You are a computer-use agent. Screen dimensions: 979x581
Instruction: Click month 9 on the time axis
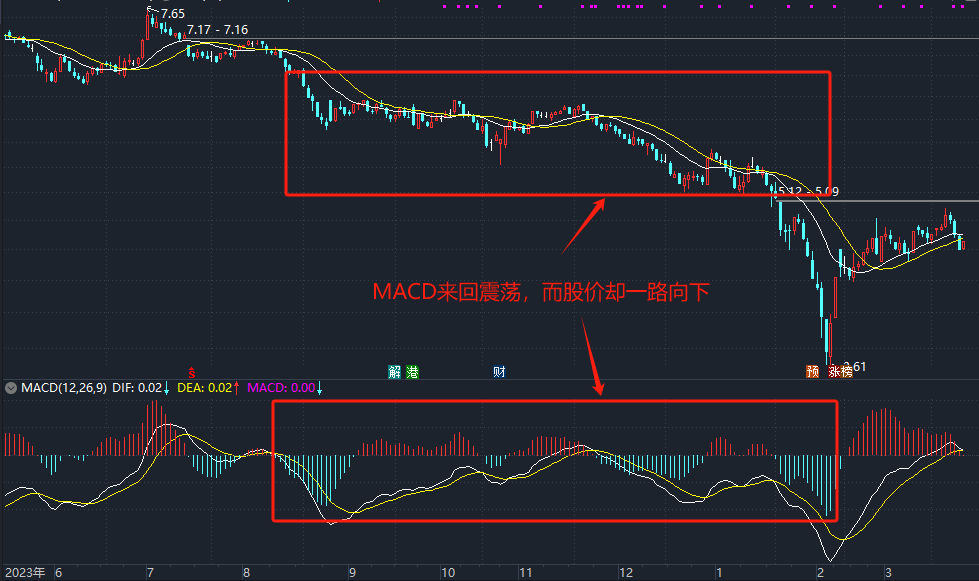pyautogui.click(x=352, y=573)
